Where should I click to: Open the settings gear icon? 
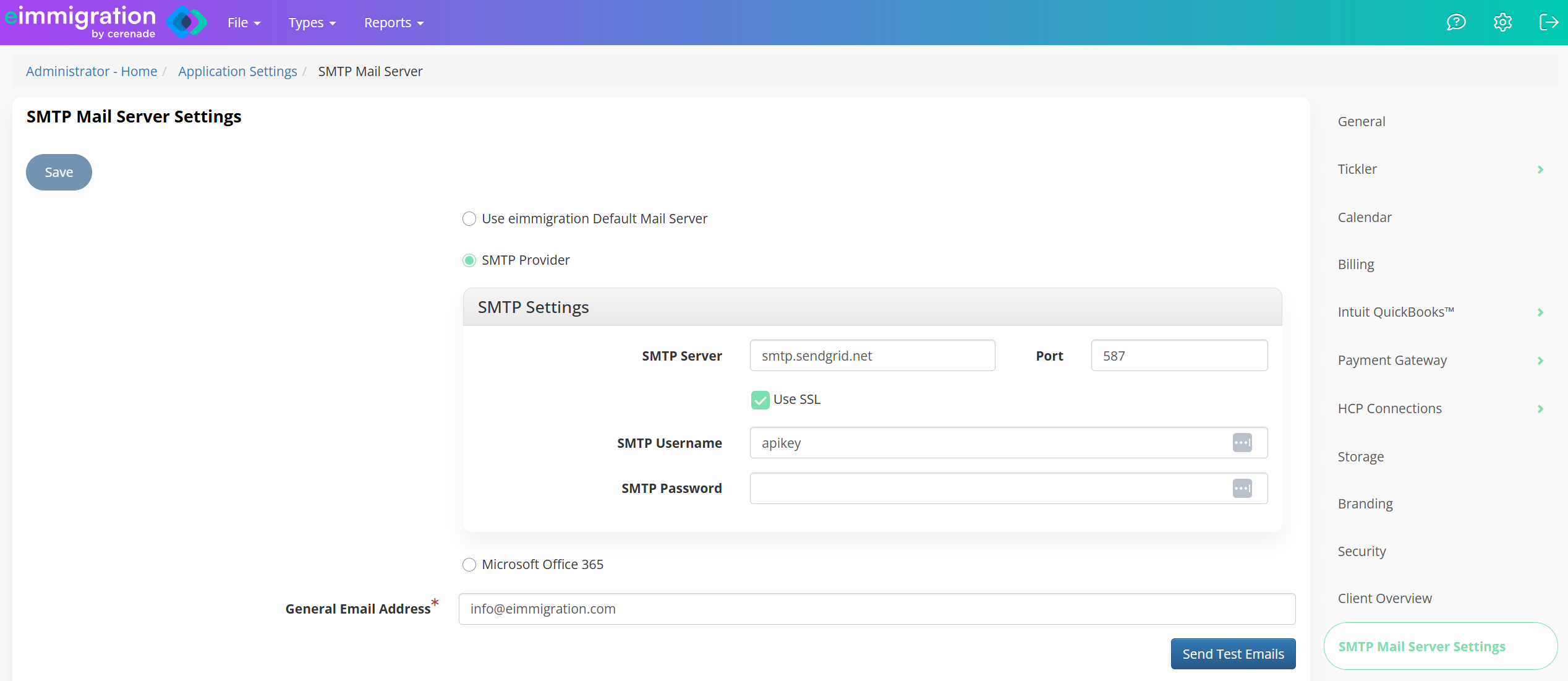coord(1502,22)
